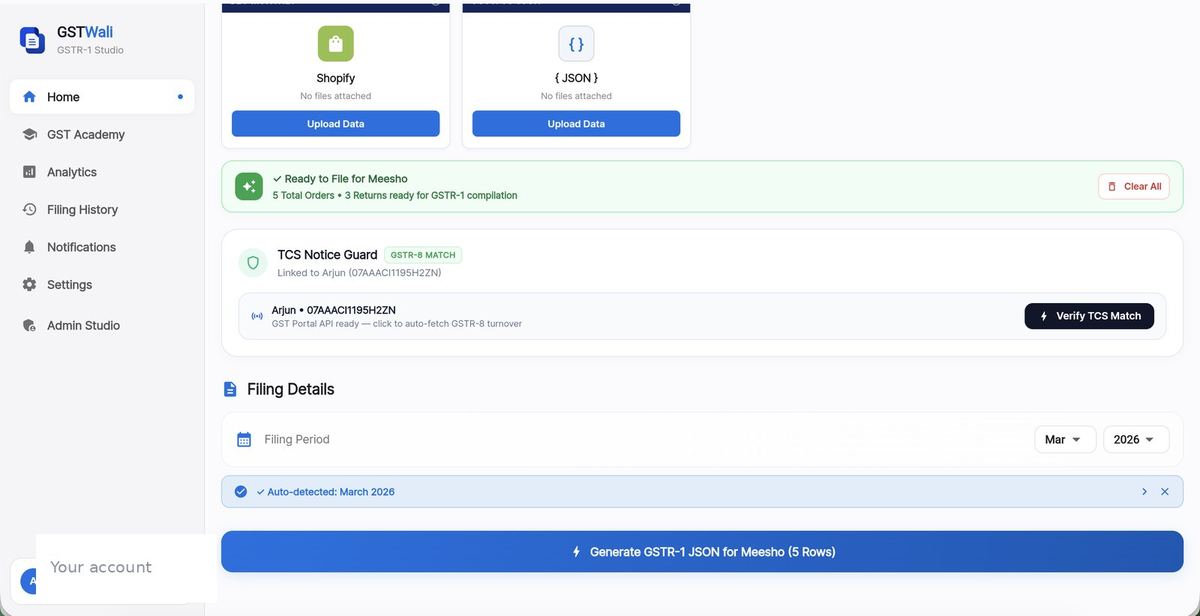Click the green sparkle Ready to File icon
The width and height of the screenshot is (1200, 616).
(249, 187)
